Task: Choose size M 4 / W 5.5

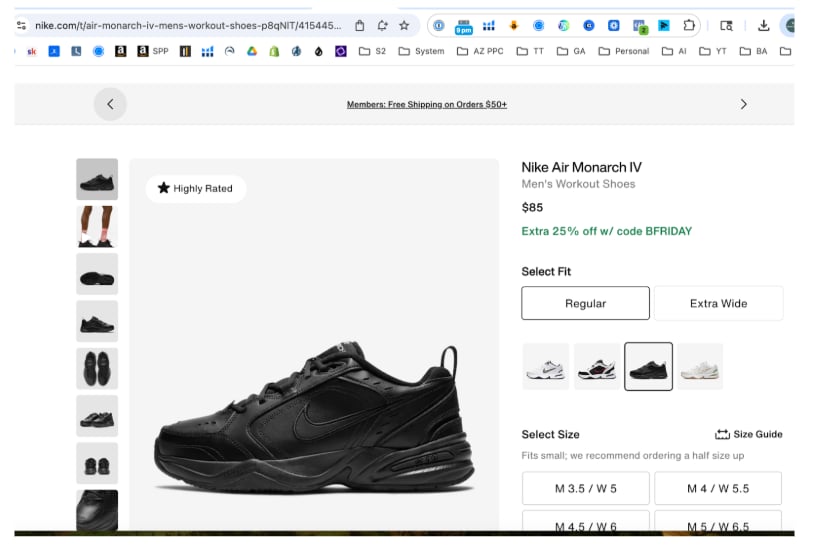Action: 718,489
